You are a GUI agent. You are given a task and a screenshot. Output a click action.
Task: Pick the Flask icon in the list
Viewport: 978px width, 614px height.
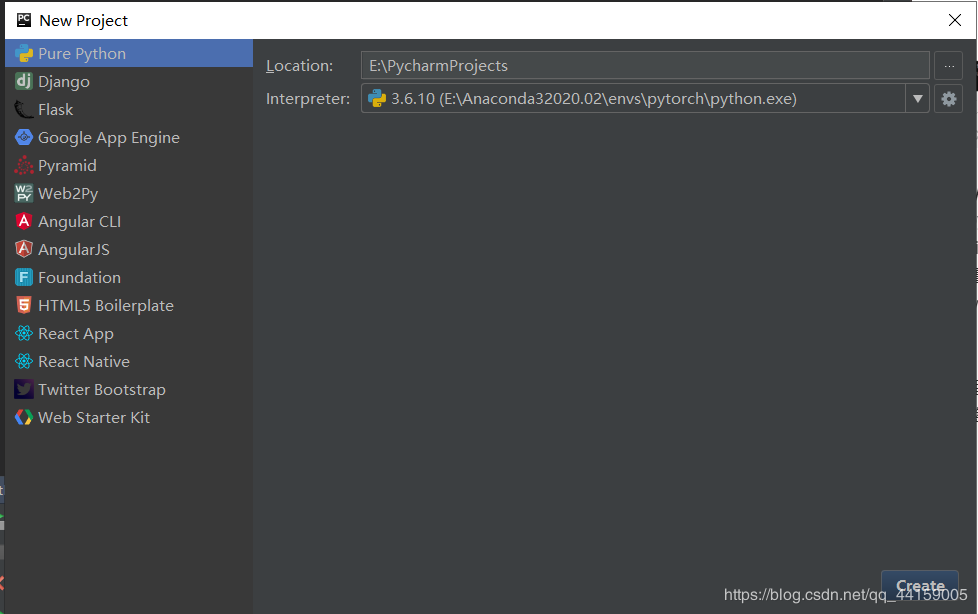tap(24, 109)
